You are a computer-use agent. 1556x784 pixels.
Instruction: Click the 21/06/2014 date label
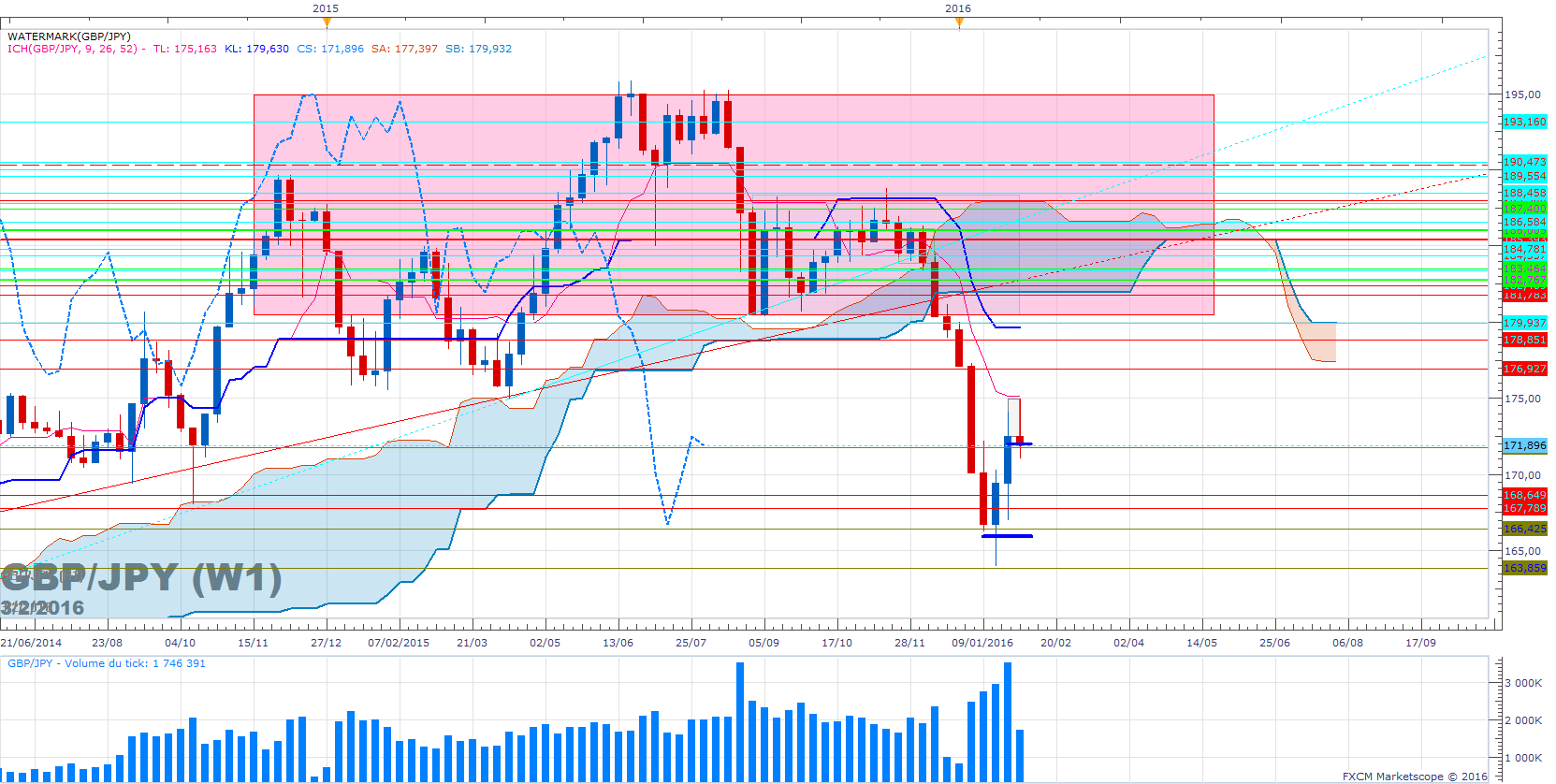coord(31,643)
